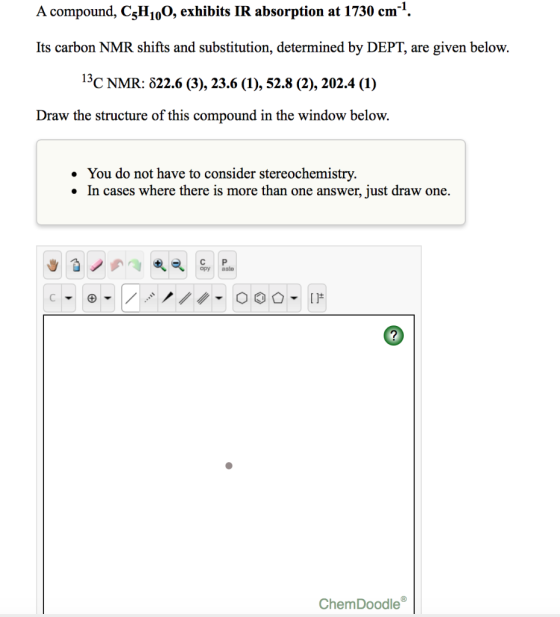Click the clear canvas spray bottle icon
This screenshot has height=617, width=560.
[75, 265]
